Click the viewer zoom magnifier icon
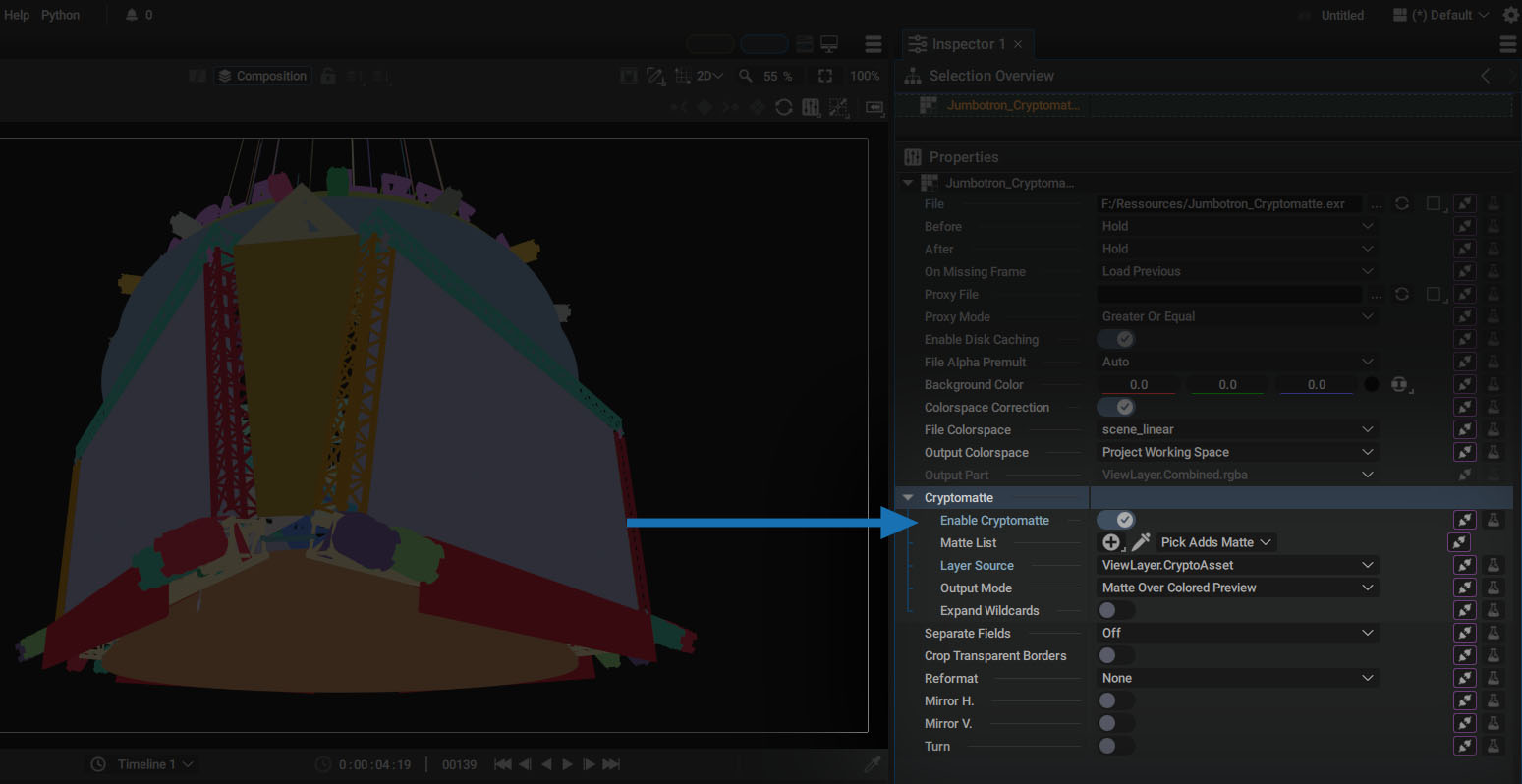This screenshot has height=784, width=1522. coord(746,76)
